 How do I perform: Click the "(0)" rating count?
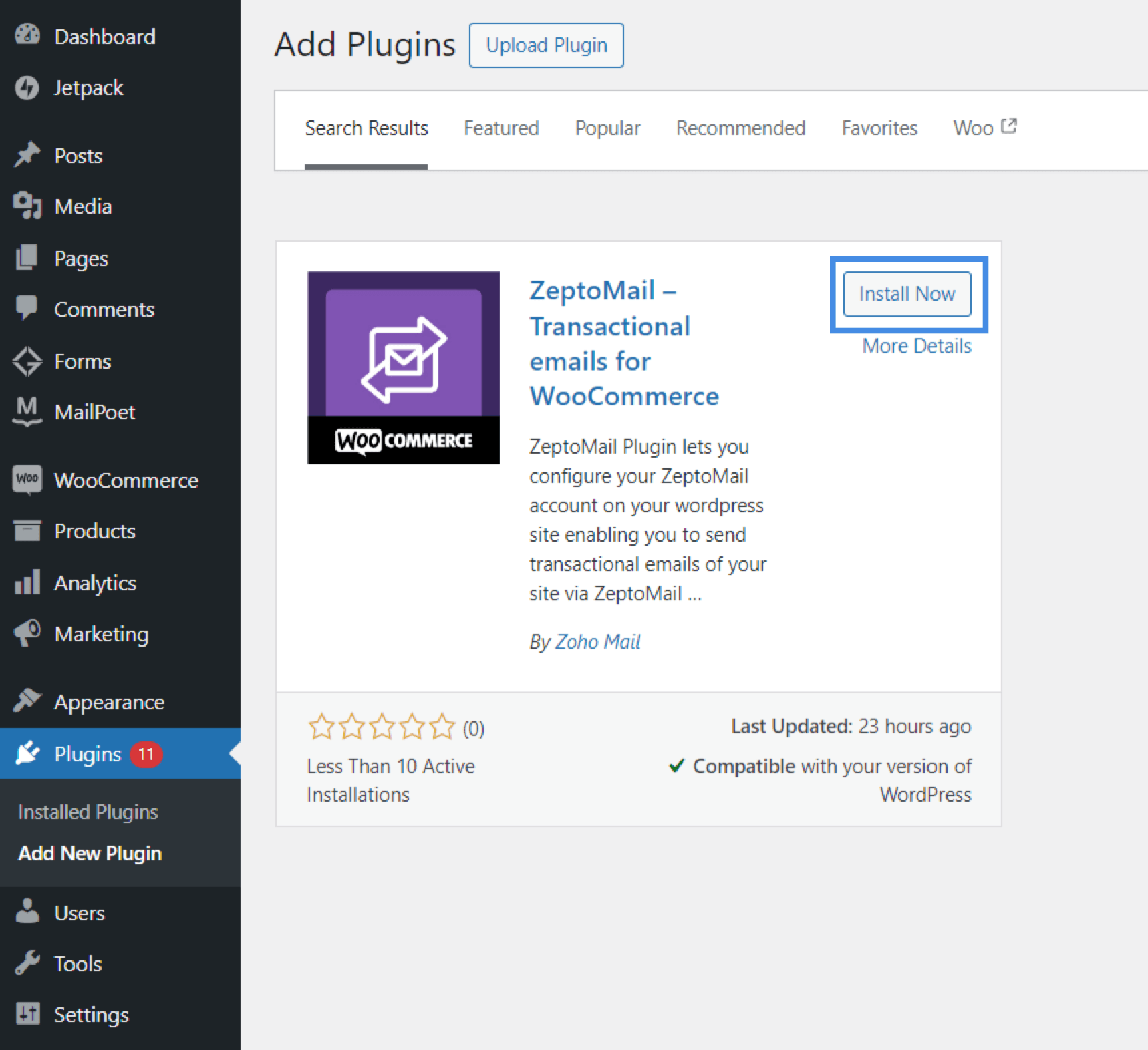[x=474, y=728]
